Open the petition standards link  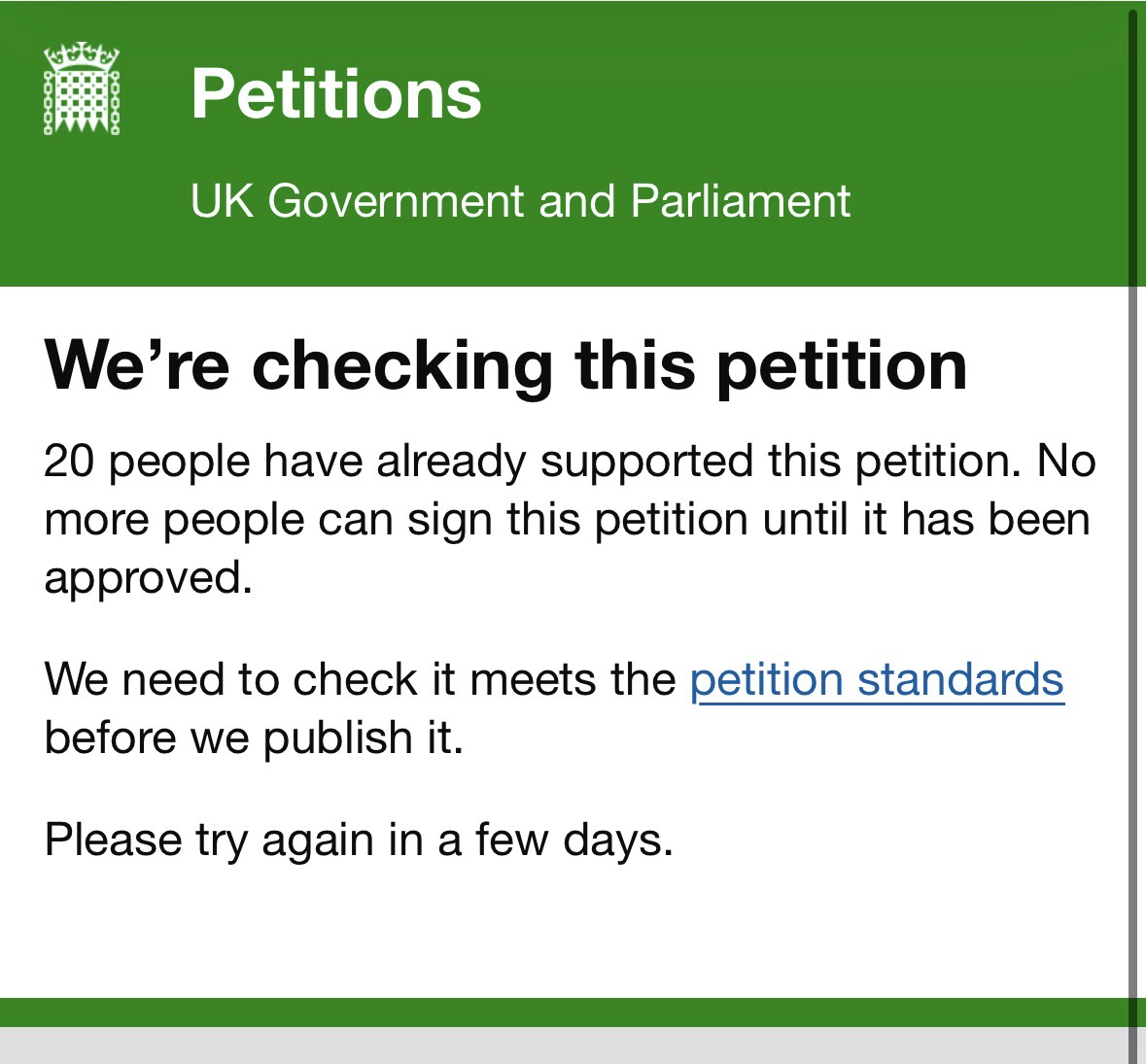(877, 679)
